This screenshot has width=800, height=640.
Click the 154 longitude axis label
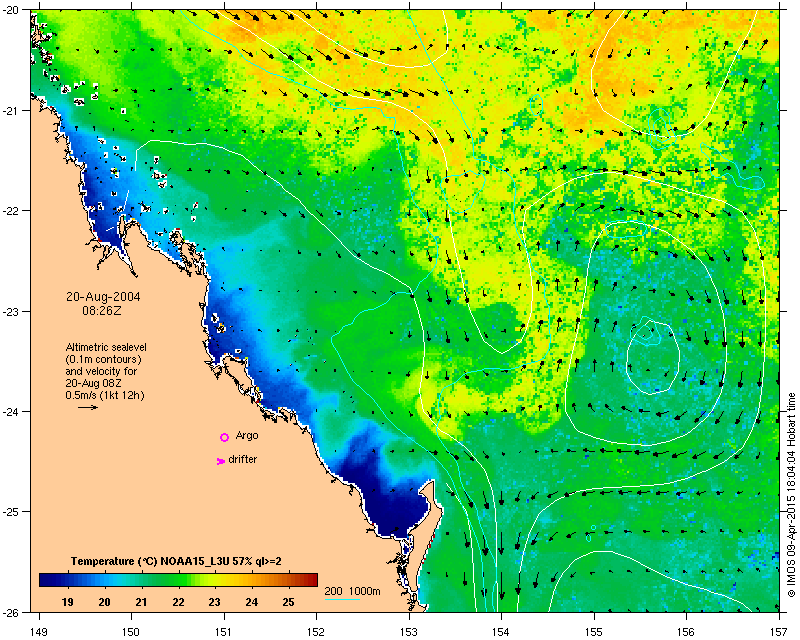click(x=502, y=632)
